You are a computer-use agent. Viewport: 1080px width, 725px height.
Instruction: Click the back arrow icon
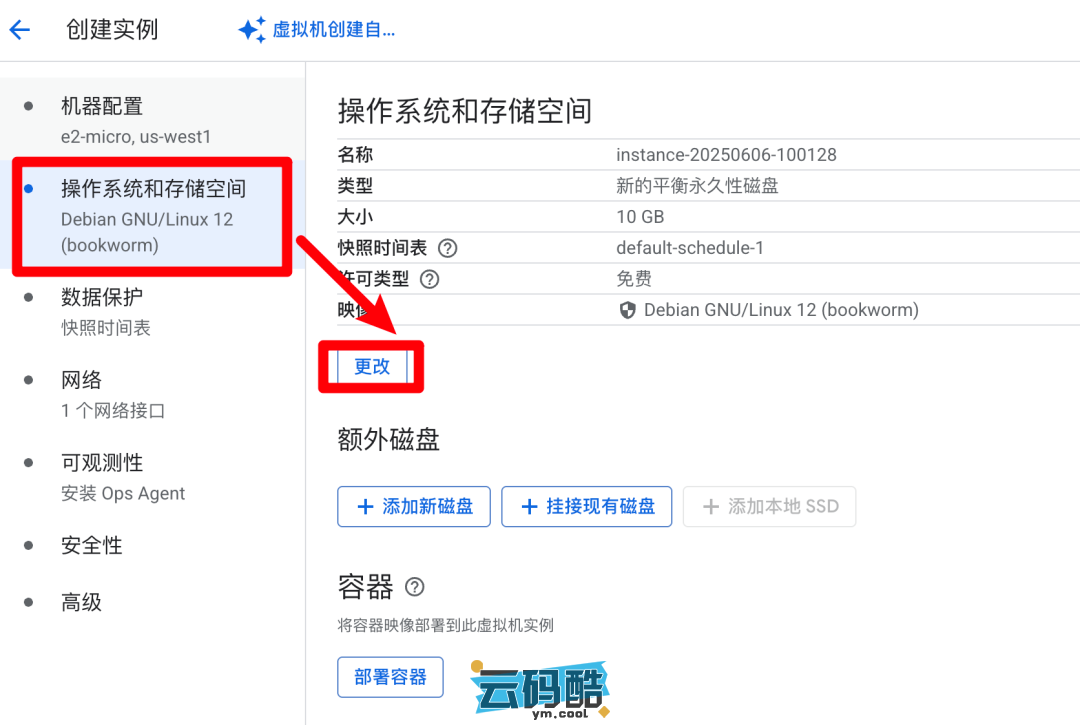click(x=20, y=30)
